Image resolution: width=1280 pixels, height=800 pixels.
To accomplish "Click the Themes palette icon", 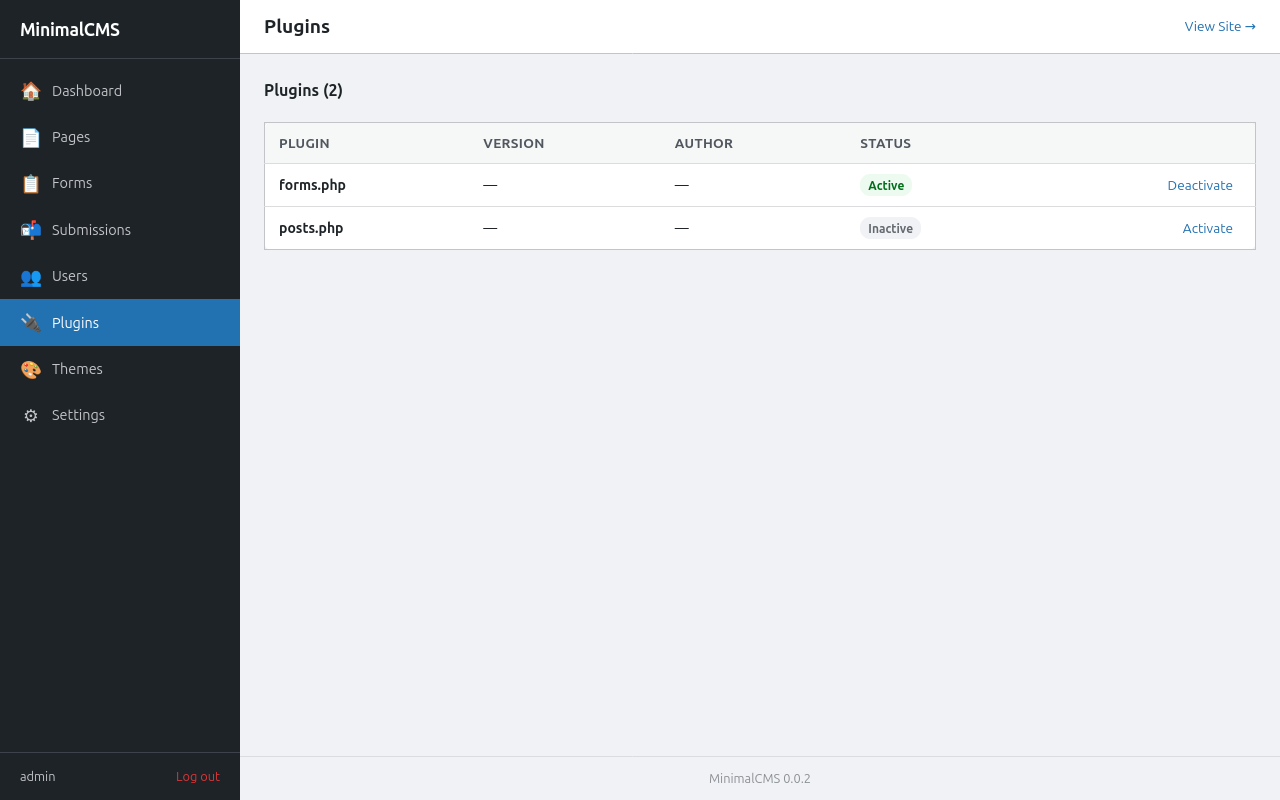I will pyautogui.click(x=31, y=370).
